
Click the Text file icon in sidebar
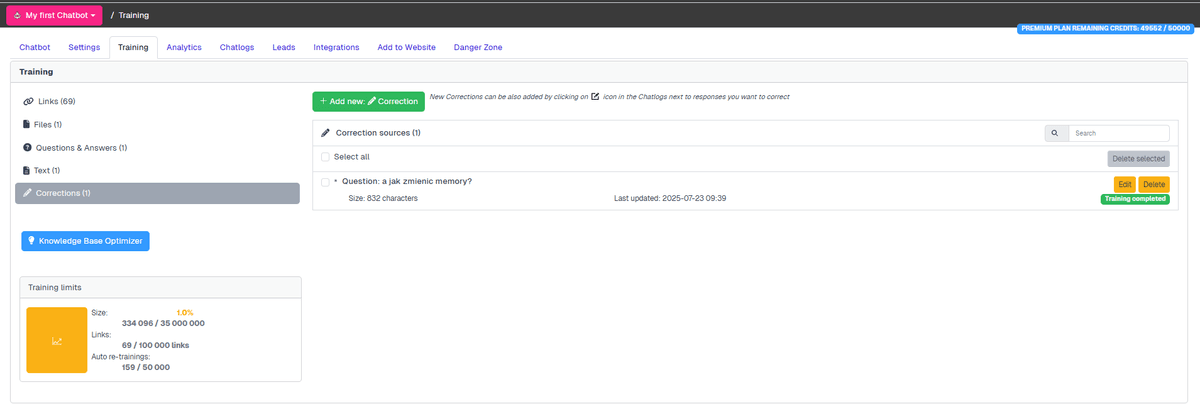click(26, 171)
